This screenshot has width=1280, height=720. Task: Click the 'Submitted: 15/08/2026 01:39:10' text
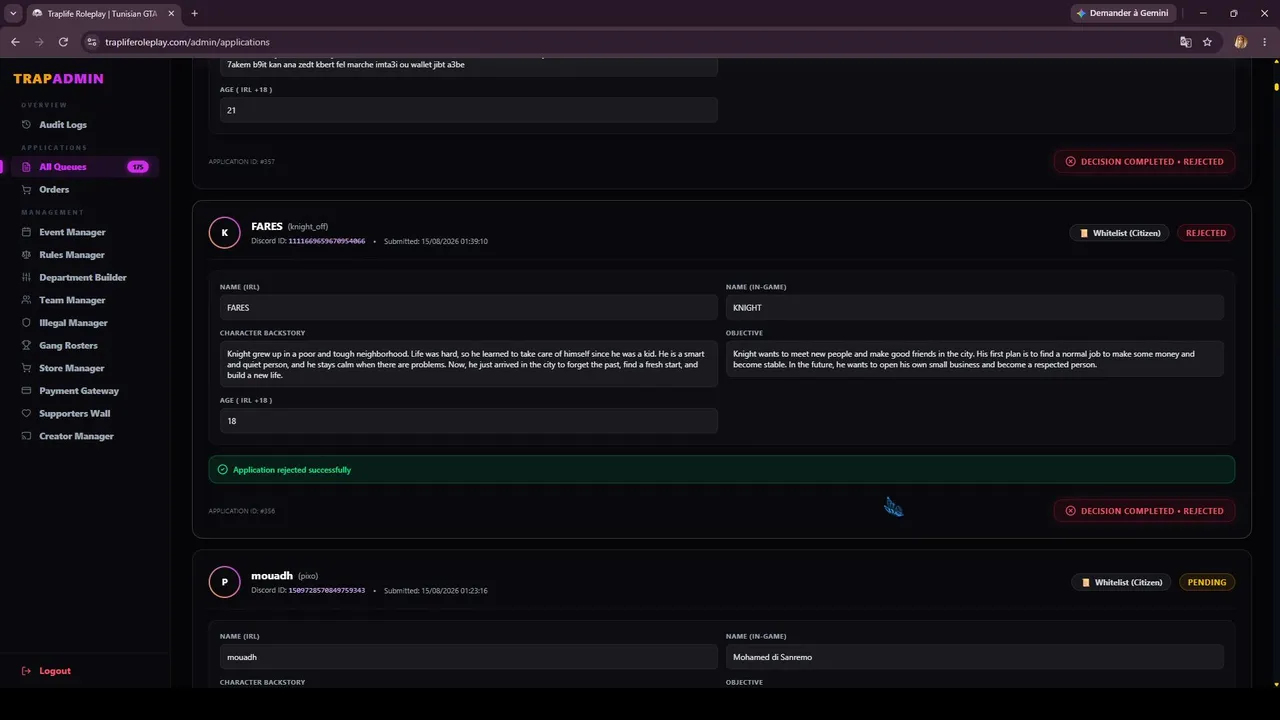click(435, 241)
